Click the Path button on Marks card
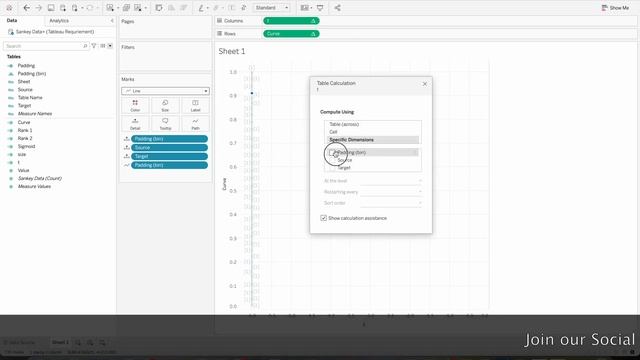 coord(196,124)
